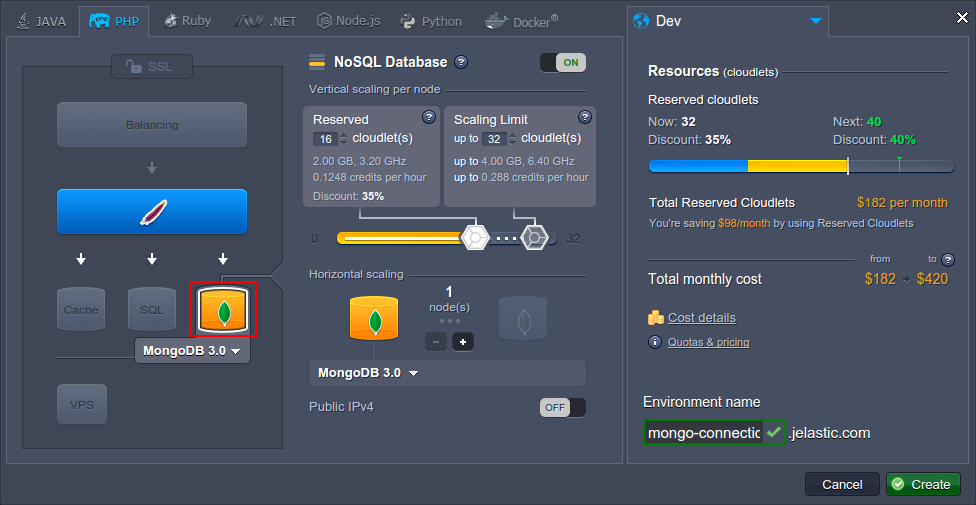Click the orange MongoDB node in Horizontal scaling

tap(374, 318)
